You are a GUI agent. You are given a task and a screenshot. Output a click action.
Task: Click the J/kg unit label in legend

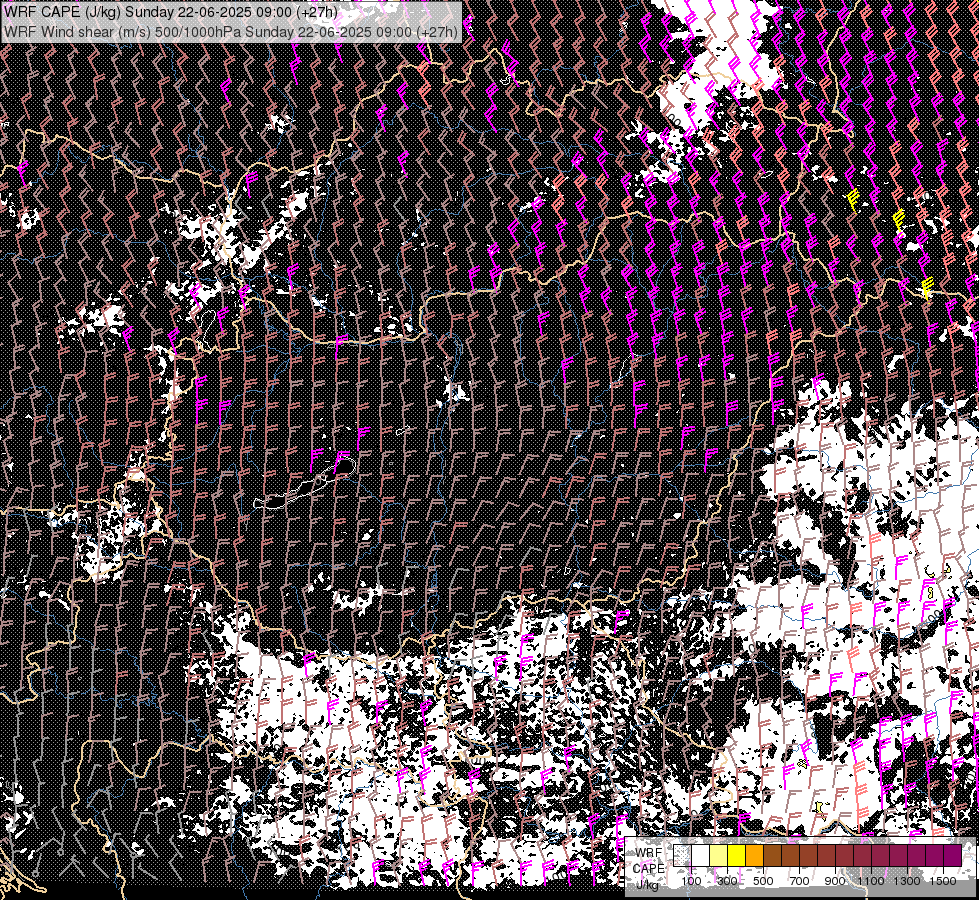[647, 884]
